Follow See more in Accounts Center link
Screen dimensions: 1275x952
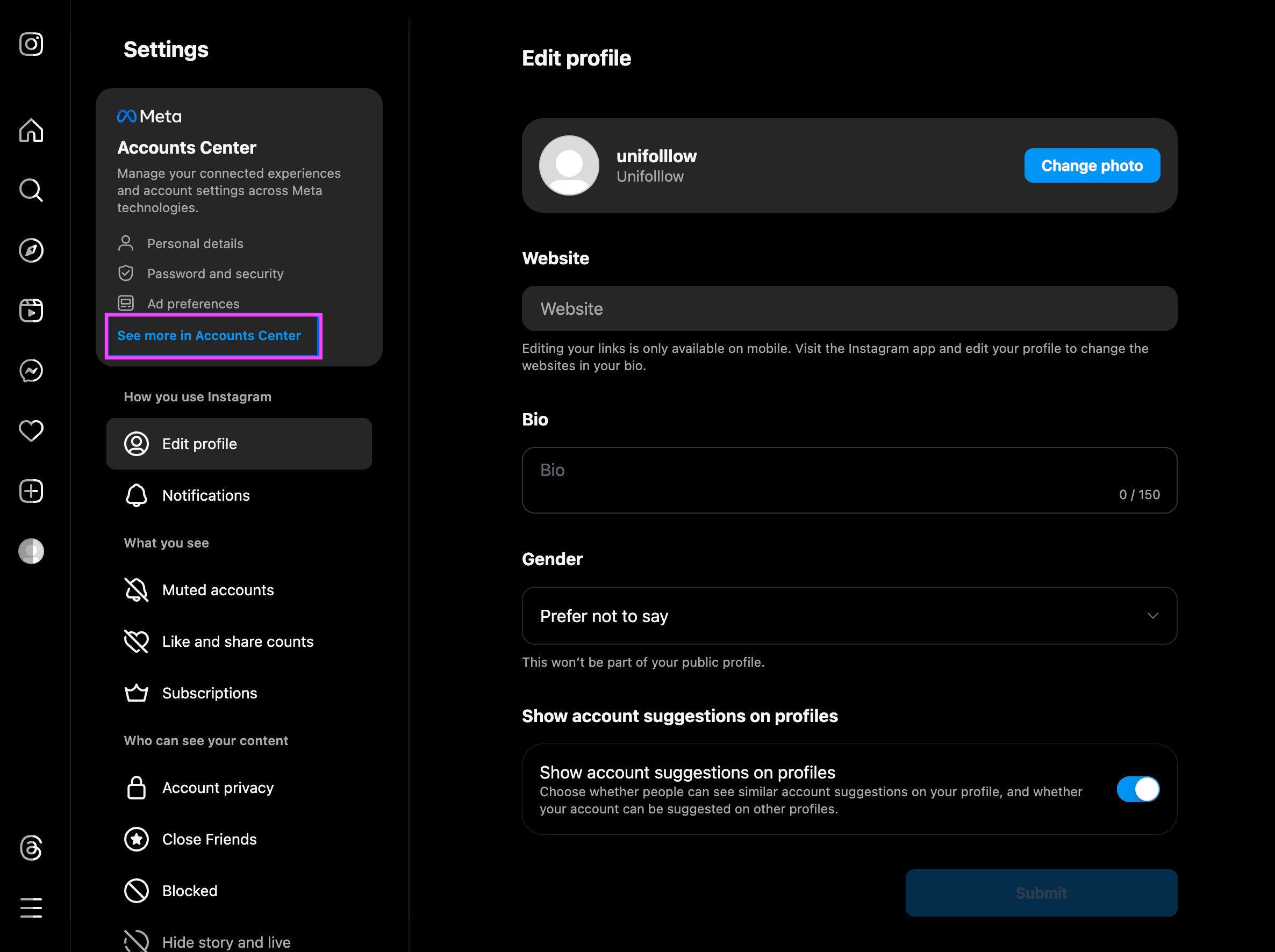tap(209, 336)
